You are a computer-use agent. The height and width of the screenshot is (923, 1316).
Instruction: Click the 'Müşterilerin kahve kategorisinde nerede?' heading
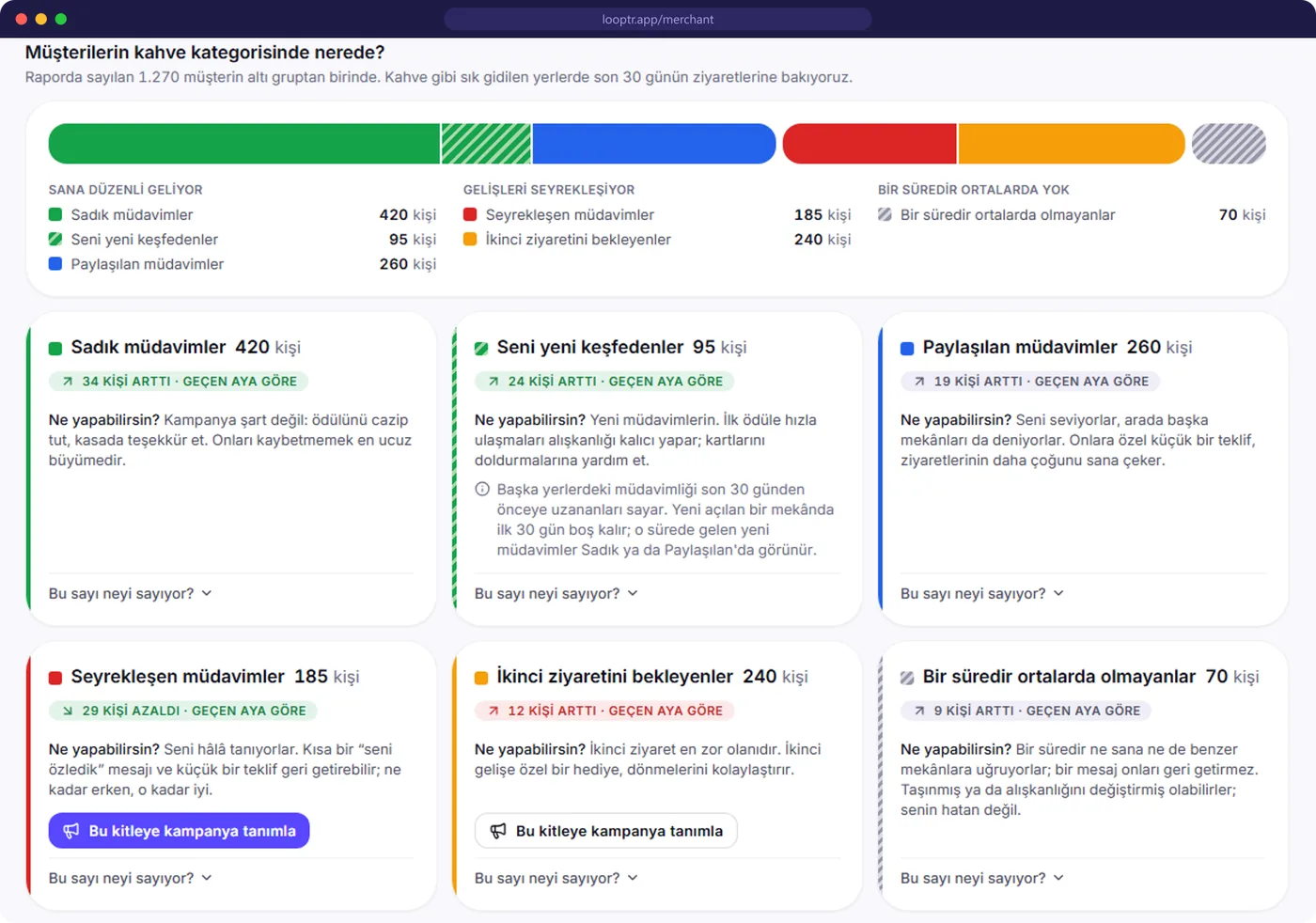[x=205, y=53]
